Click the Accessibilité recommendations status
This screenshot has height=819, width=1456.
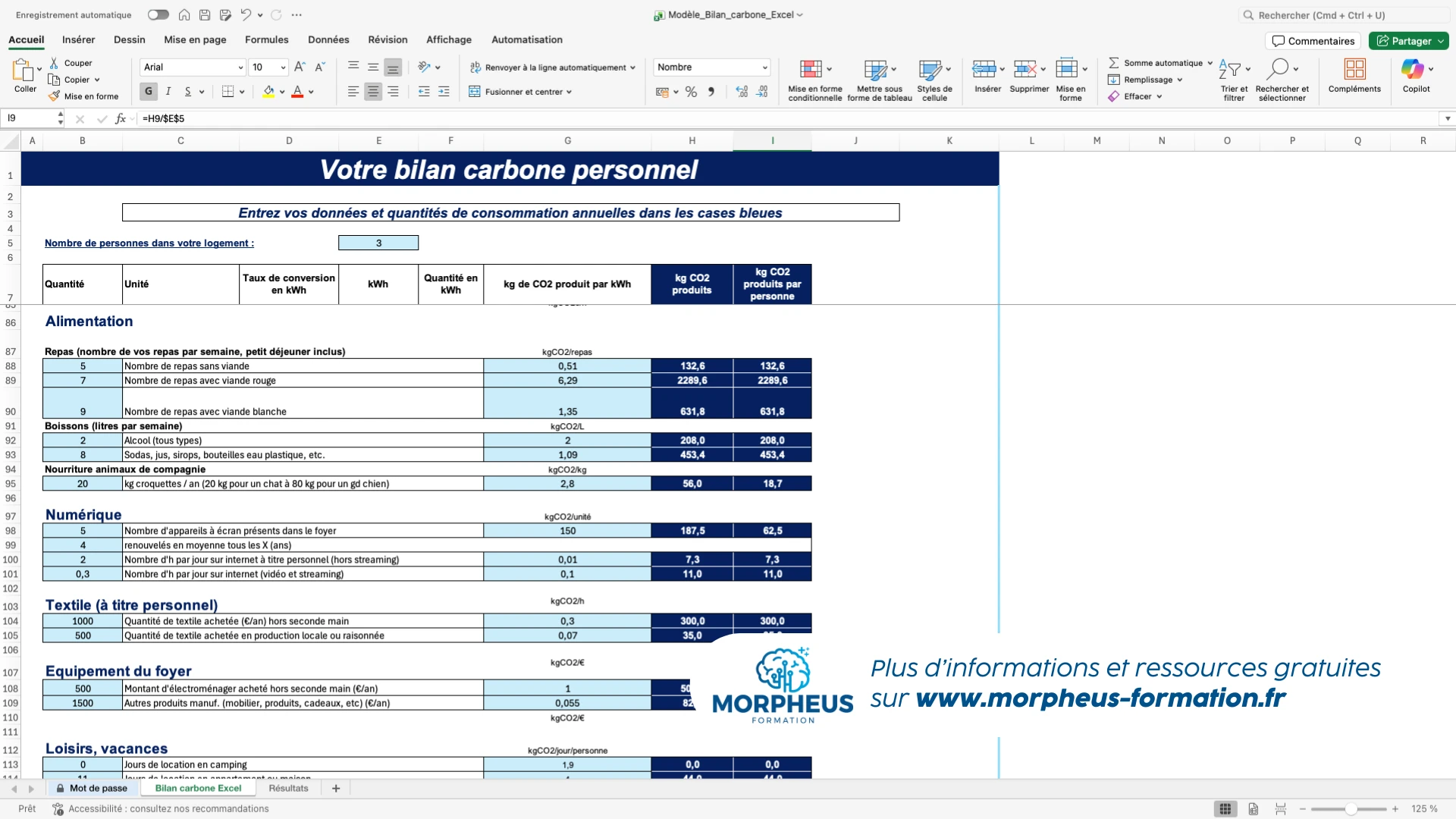pyautogui.click(x=161, y=809)
